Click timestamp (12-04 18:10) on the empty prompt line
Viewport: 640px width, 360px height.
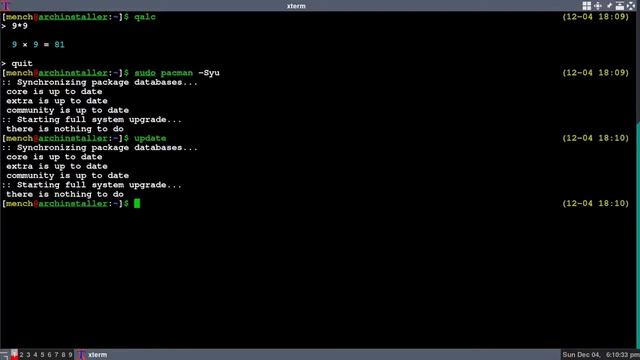click(x=596, y=203)
